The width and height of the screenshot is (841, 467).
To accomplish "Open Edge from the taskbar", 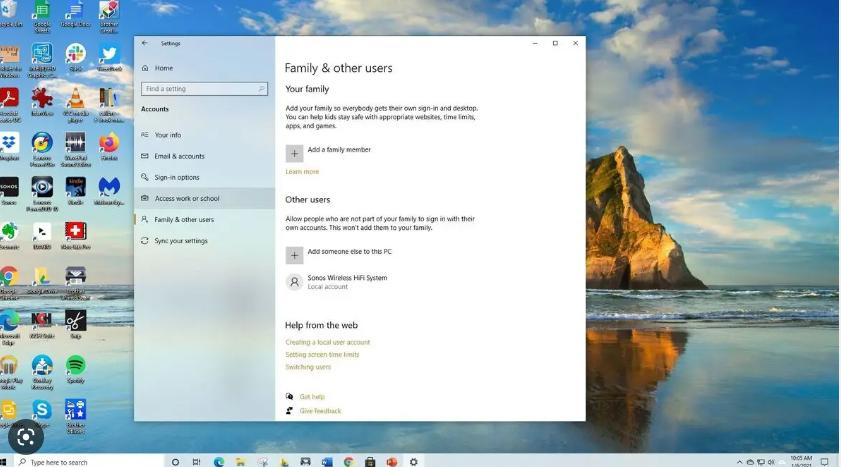I will (219, 462).
